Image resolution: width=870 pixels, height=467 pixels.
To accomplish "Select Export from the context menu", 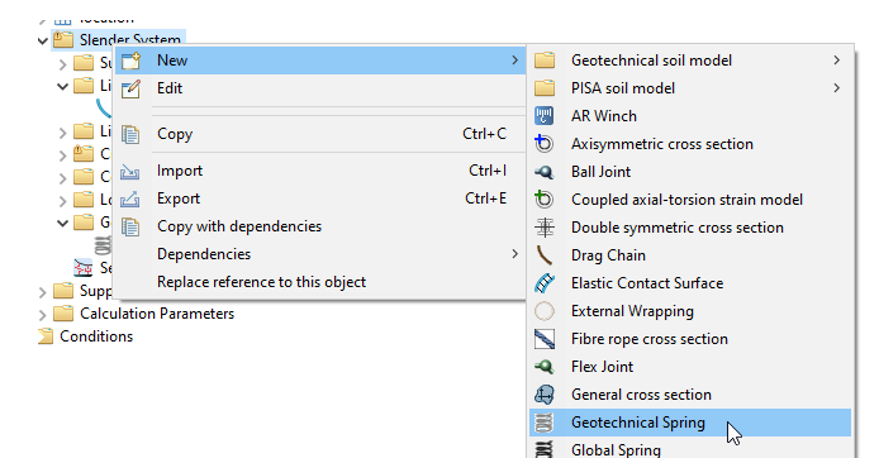I will [x=178, y=198].
